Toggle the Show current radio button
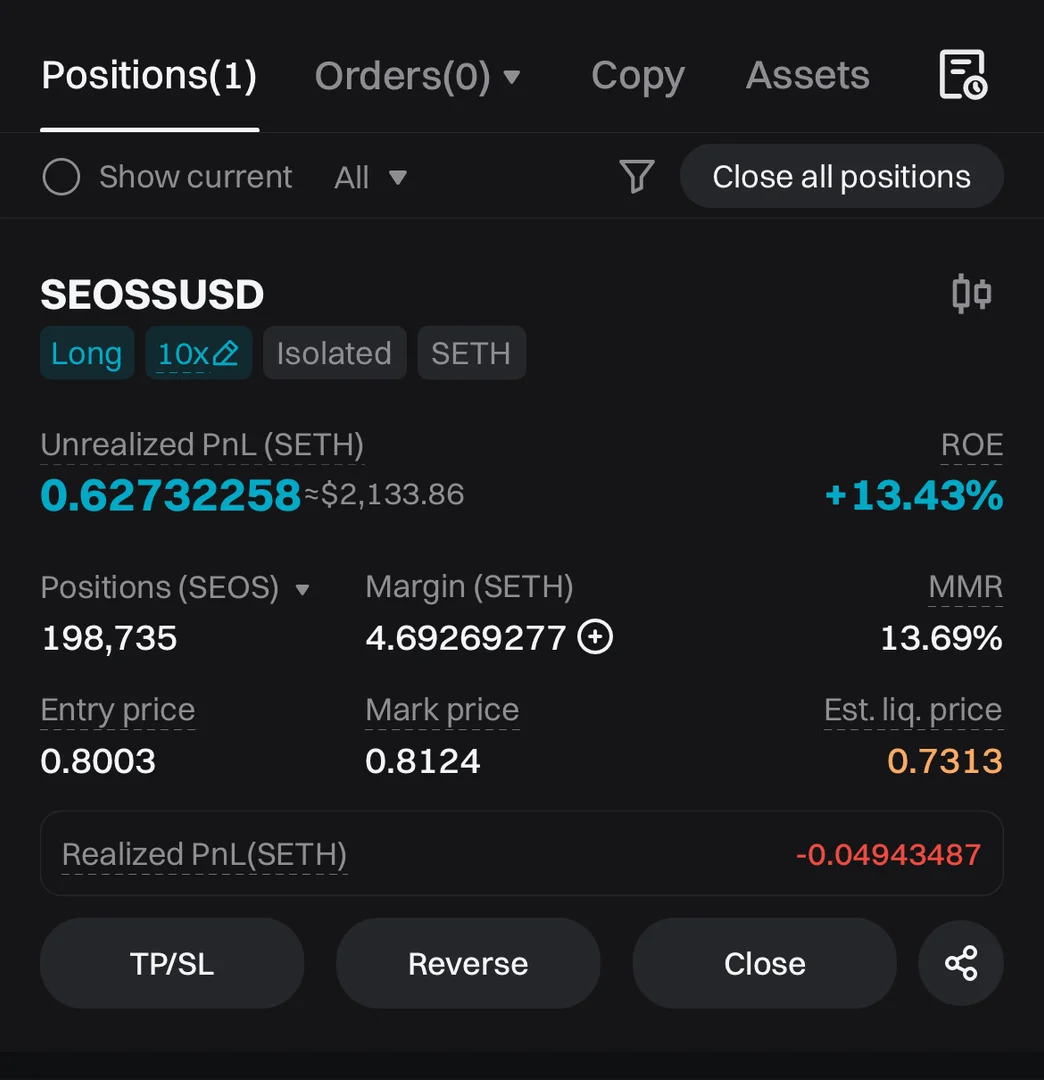 click(61, 178)
